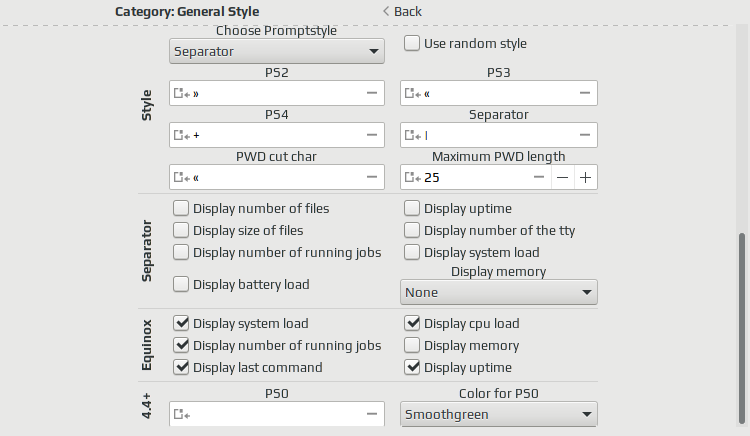Click the clear-text icon in PWD cut char field

click(x=372, y=177)
